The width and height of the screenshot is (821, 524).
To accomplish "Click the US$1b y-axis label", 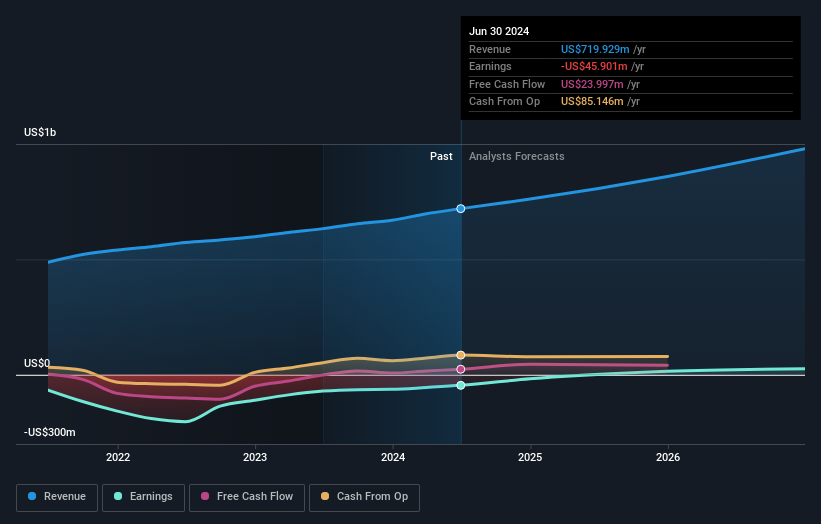I will click(40, 132).
